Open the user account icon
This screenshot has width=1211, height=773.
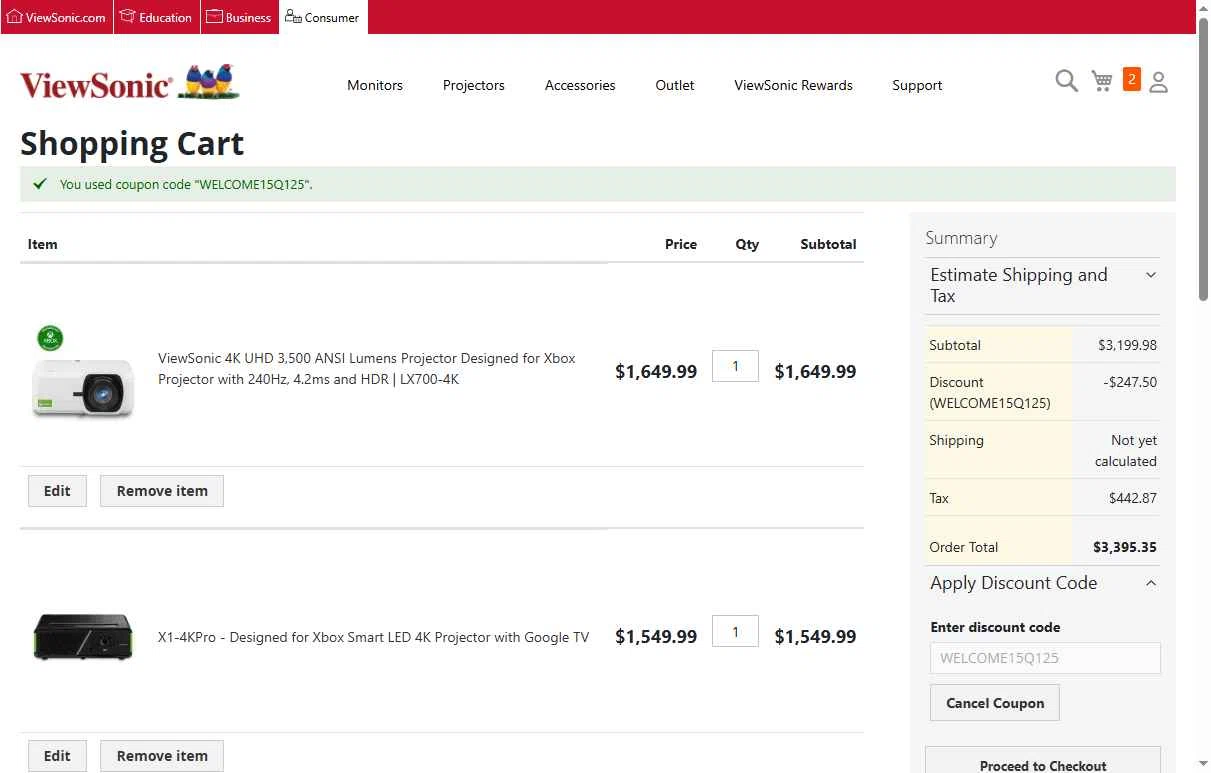(1158, 82)
